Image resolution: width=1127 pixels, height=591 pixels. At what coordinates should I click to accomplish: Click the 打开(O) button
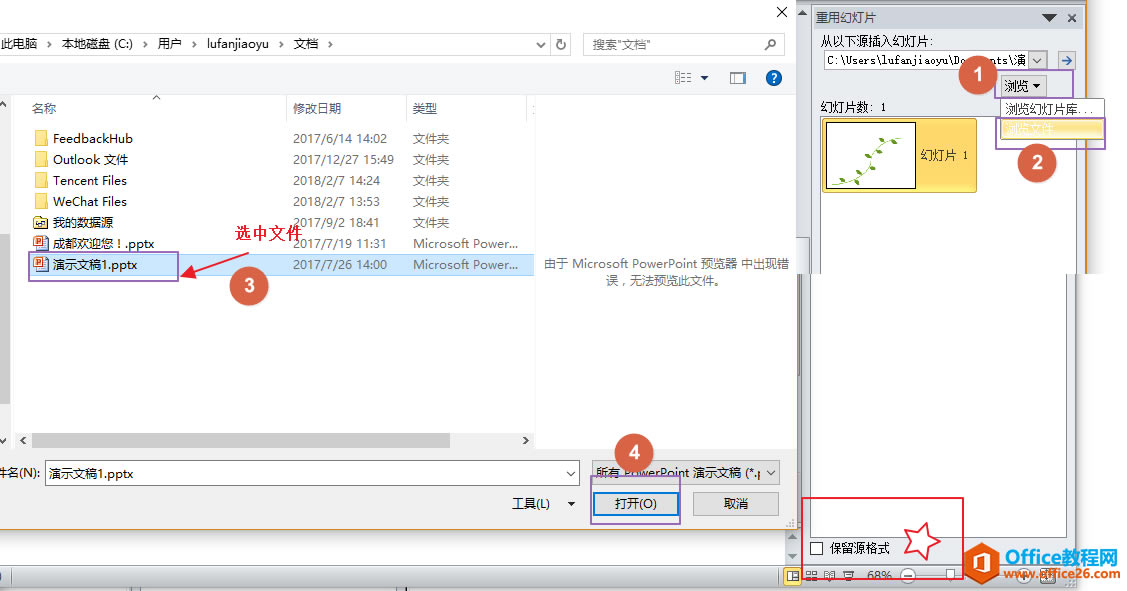click(635, 504)
